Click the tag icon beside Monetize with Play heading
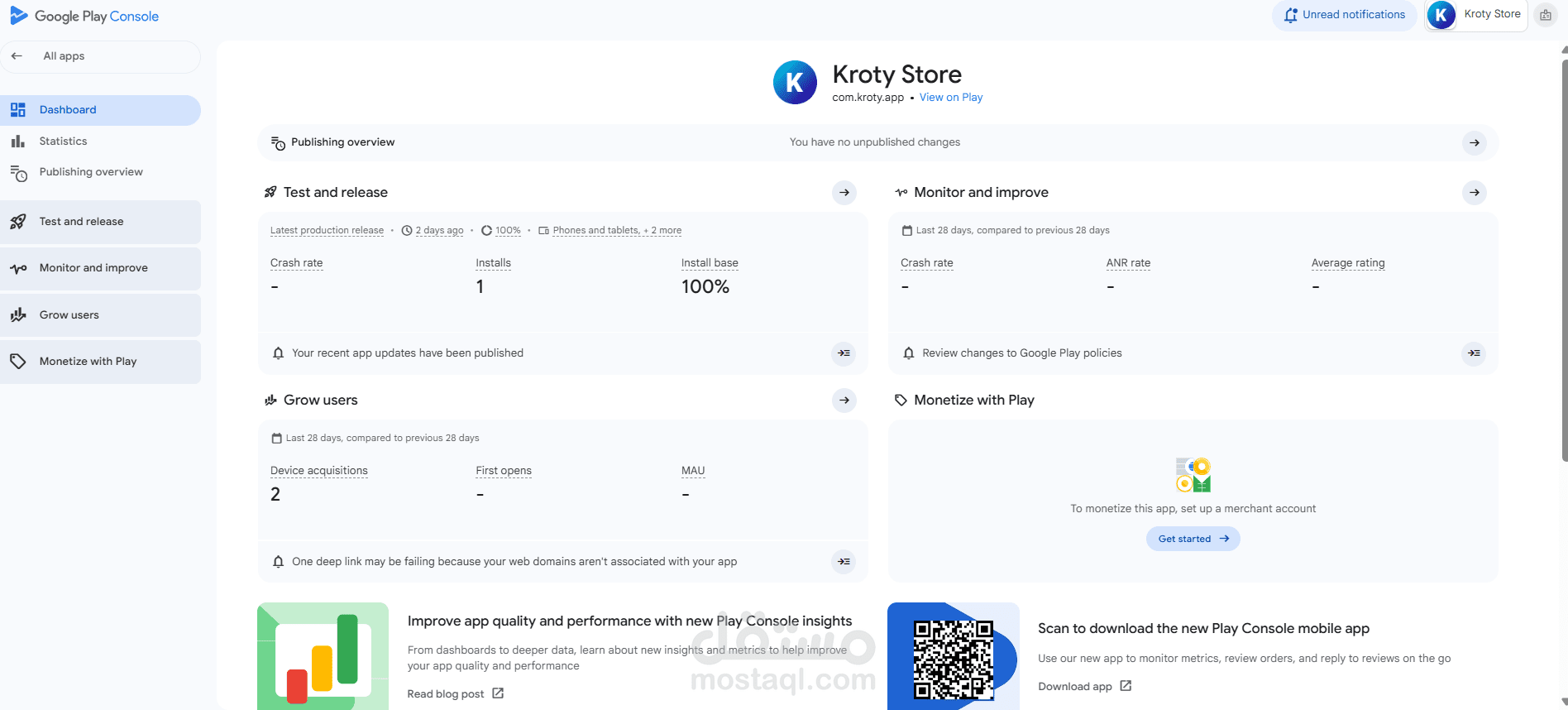The height and width of the screenshot is (710, 1568). 901,401
